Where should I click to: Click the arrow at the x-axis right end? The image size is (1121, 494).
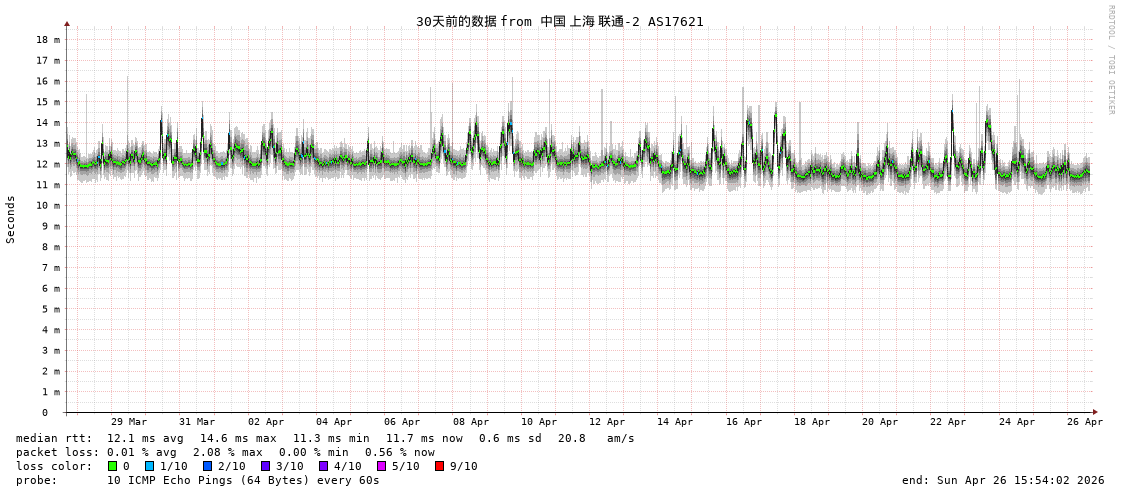[1095, 412]
